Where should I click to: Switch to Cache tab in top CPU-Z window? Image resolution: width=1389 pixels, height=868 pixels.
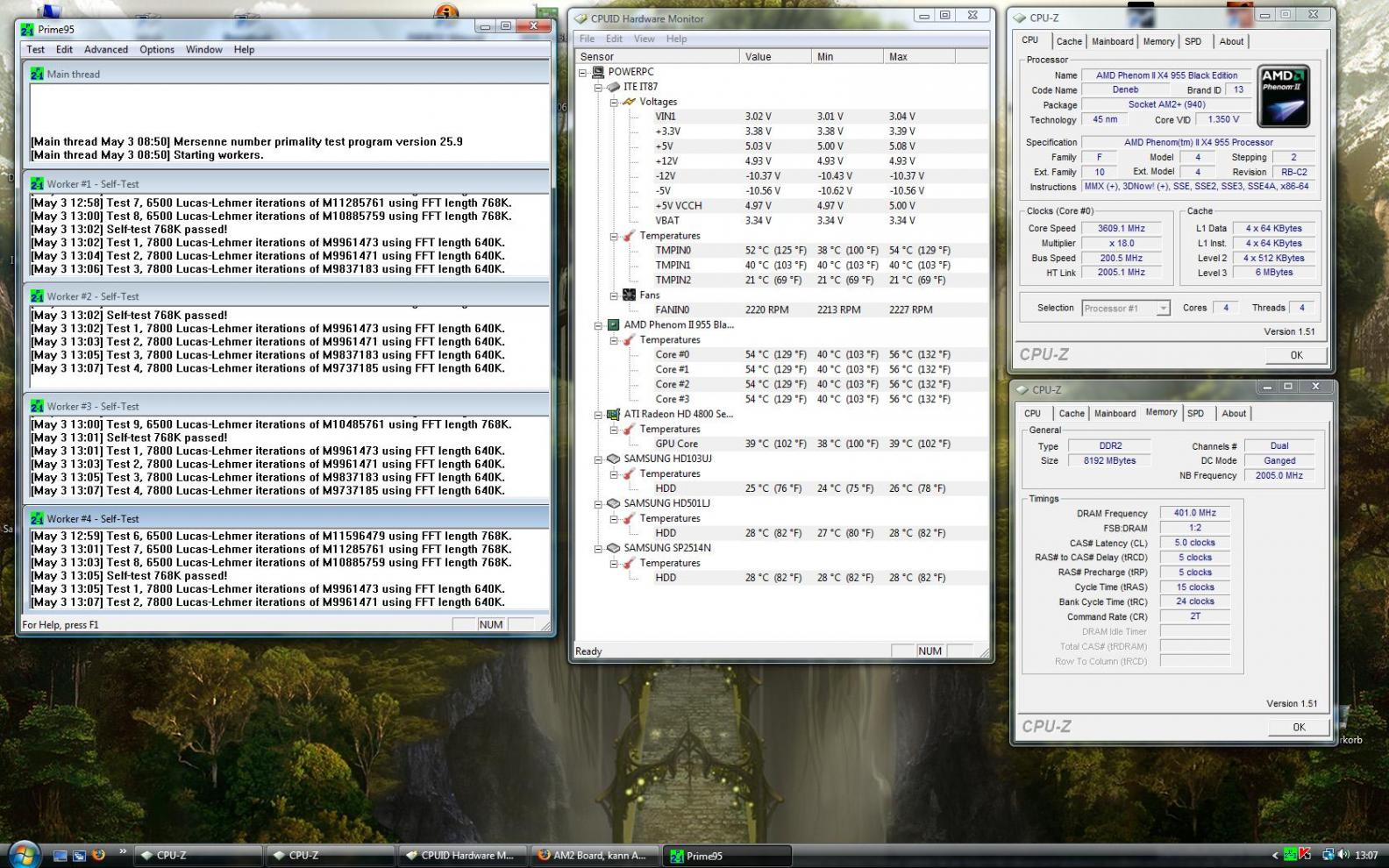pyautogui.click(x=1069, y=41)
